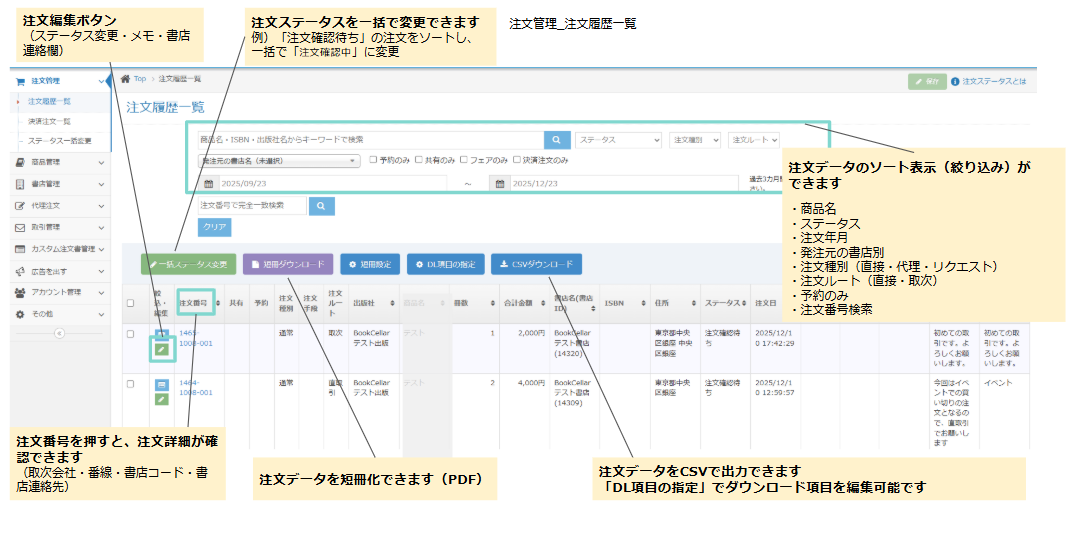
Task: Sort table by ISBN column arrows
Action: click(x=643, y=304)
